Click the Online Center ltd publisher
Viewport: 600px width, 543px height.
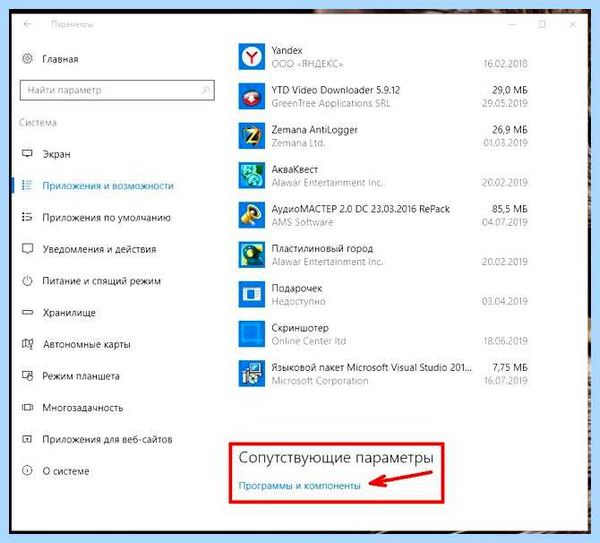coord(309,341)
